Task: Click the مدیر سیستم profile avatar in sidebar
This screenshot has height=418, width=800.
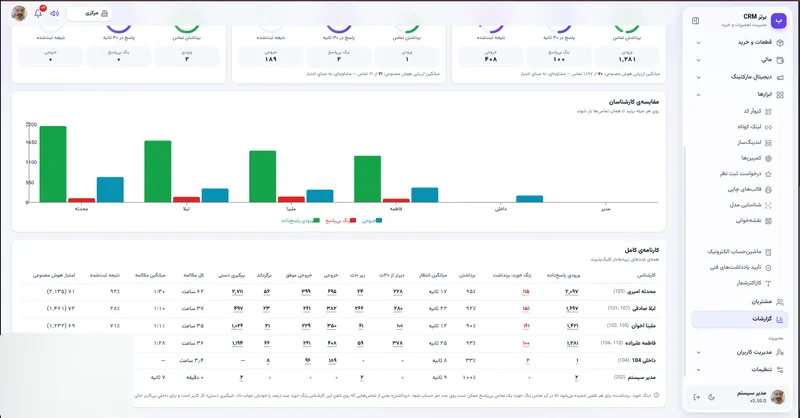Action: pos(778,397)
